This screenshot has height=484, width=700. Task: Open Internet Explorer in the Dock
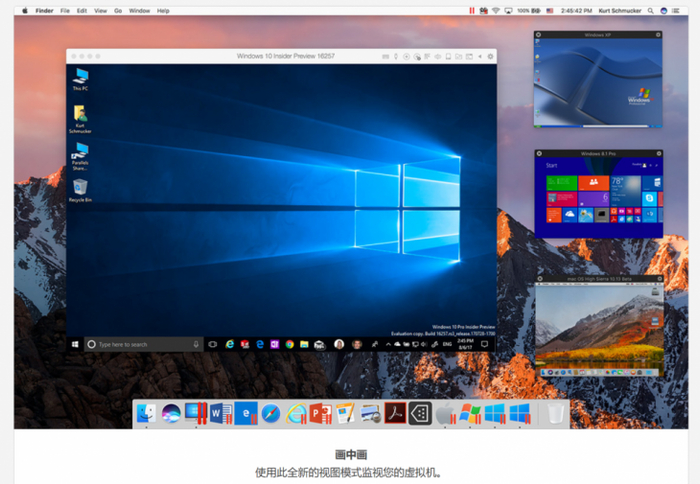click(296, 413)
